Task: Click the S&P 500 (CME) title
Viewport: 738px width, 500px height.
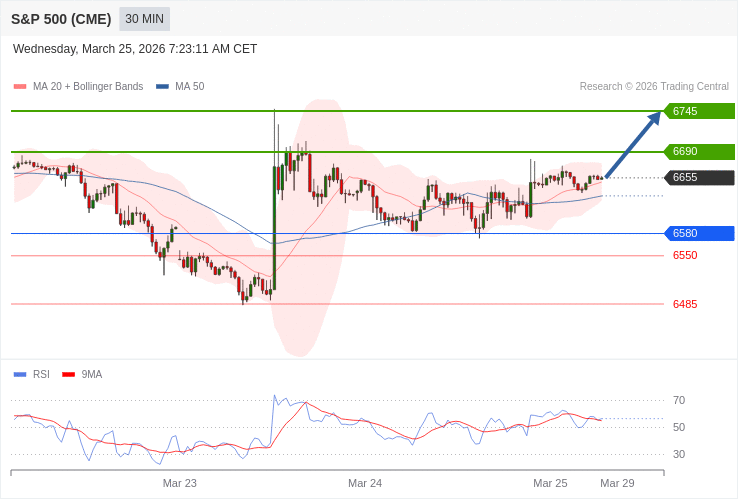Action: pyautogui.click(x=61, y=19)
